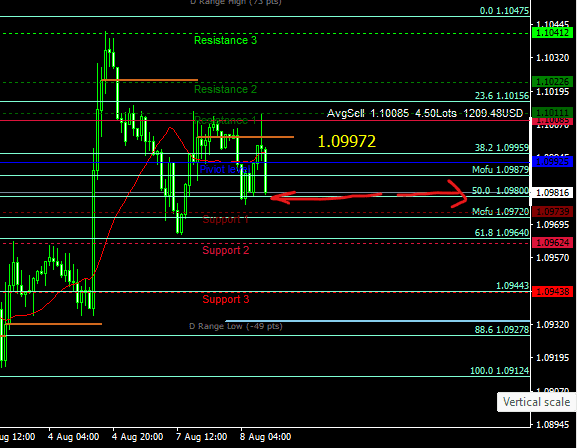Click the 38.2 1.09959 Fibonacci label

[502, 148]
